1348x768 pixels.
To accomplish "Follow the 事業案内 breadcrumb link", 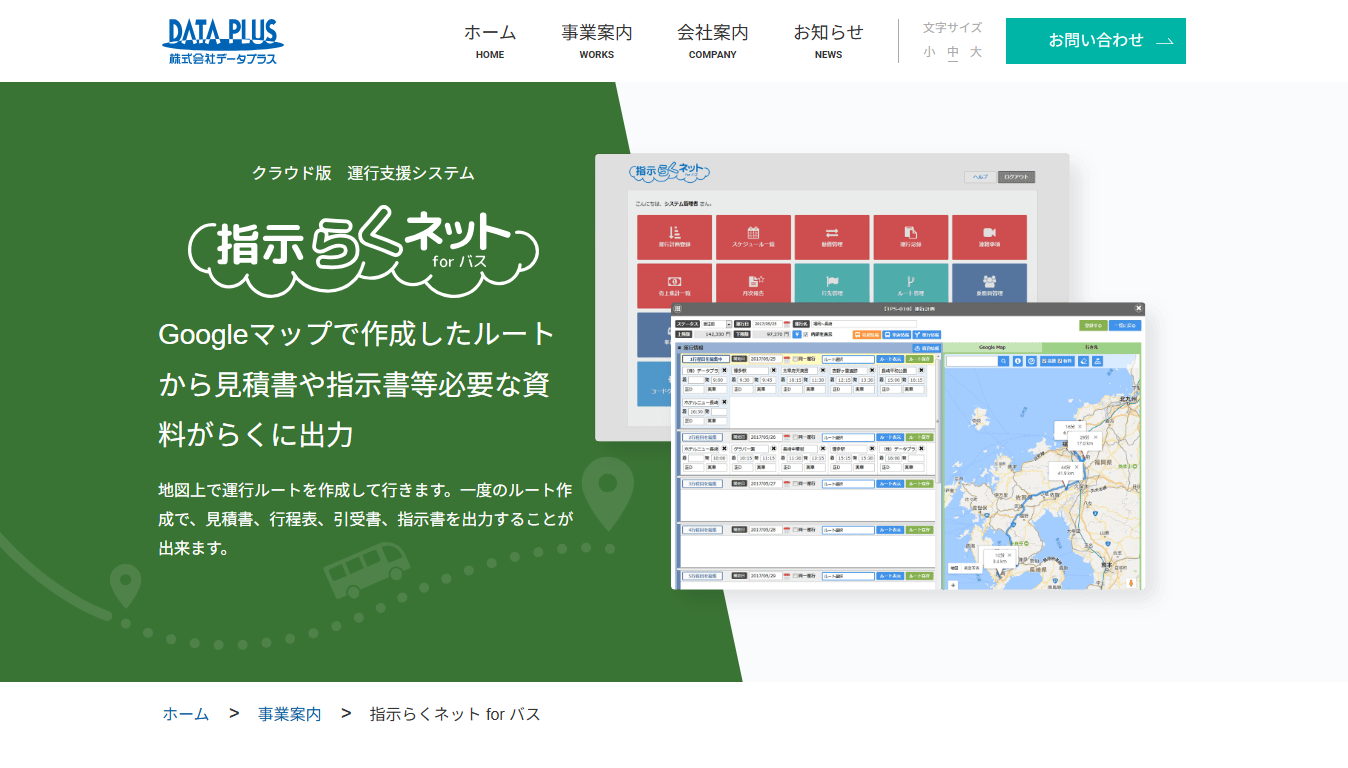I will coord(290,714).
